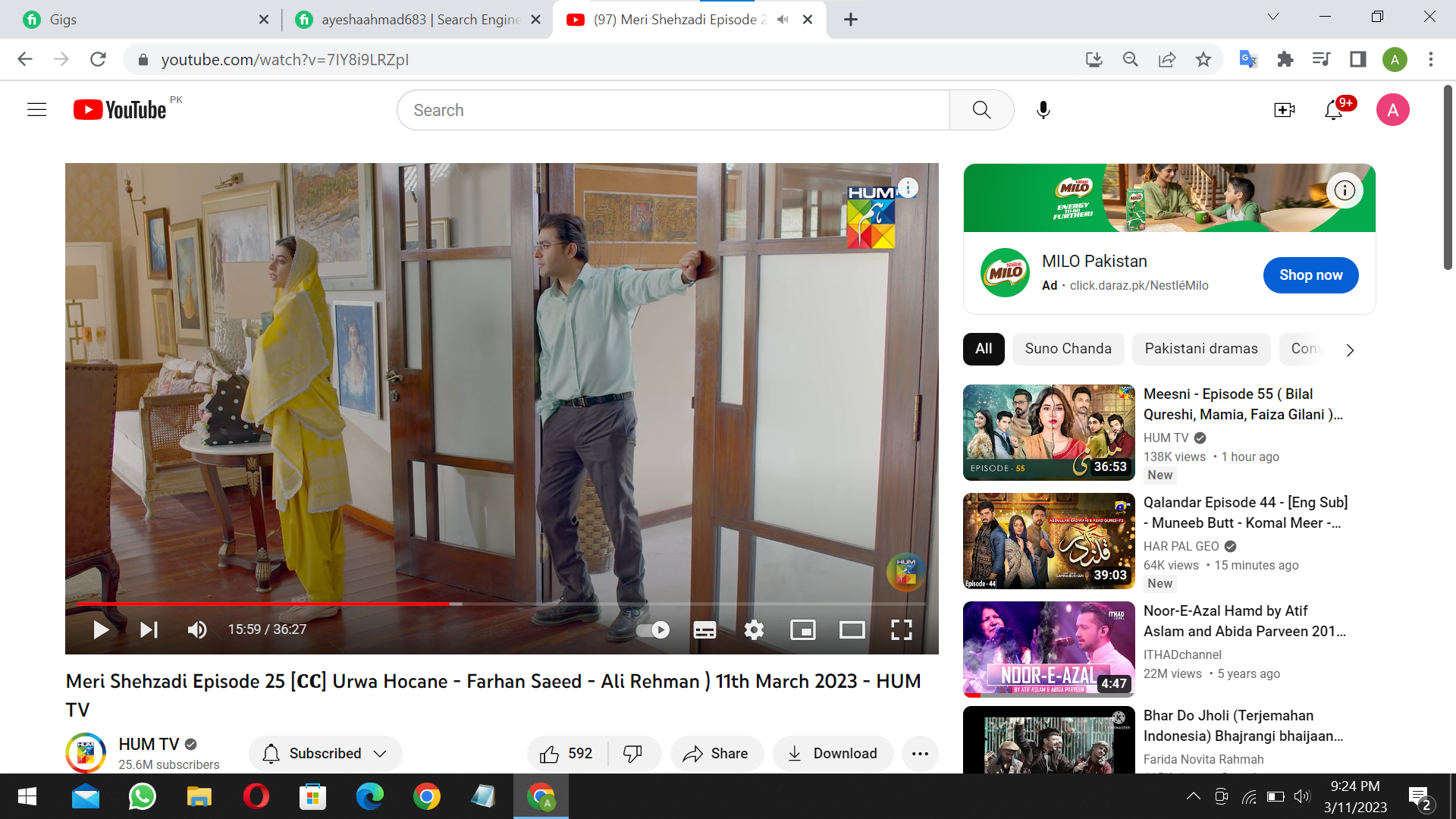Open Qalandar Episode 44 video title
The width and height of the screenshot is (1456, 819).
click(1245, 513)
